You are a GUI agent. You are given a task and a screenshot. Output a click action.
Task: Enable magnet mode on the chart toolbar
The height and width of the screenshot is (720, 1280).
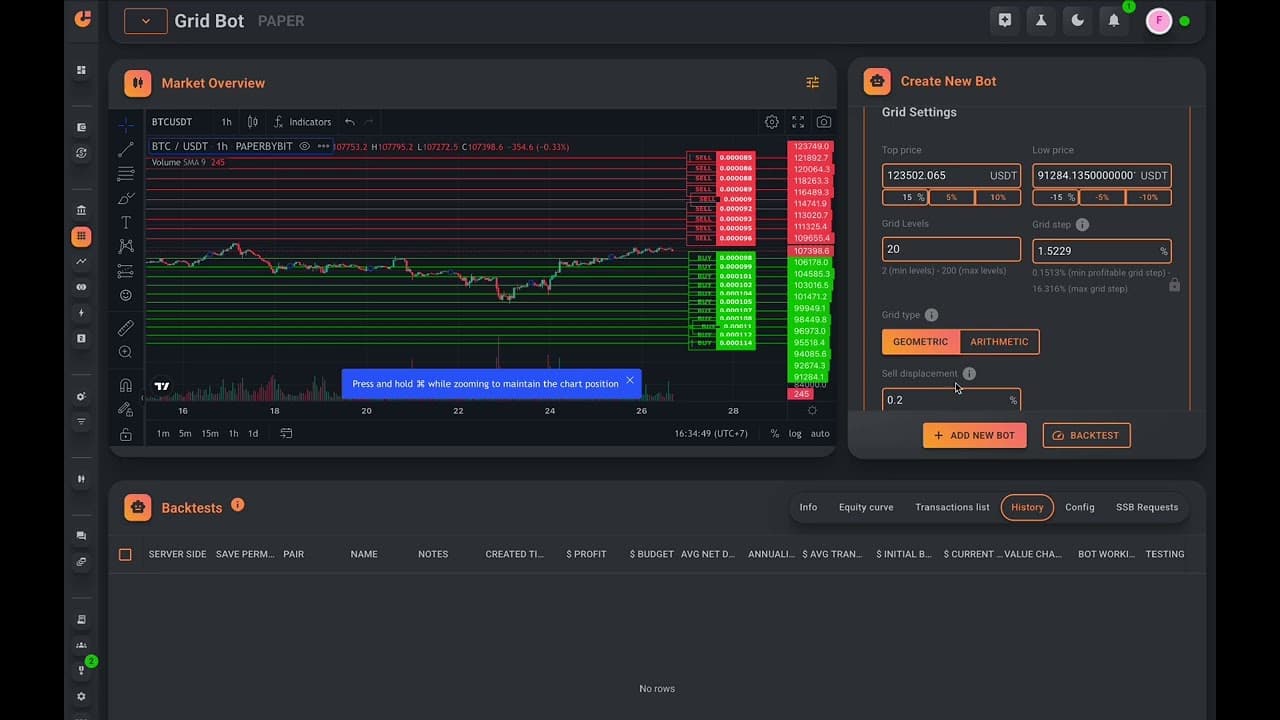coord(125,385)
